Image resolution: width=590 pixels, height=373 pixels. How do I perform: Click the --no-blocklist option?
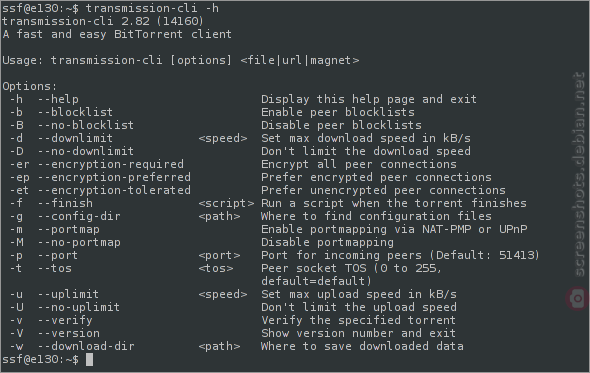(86, 125)
